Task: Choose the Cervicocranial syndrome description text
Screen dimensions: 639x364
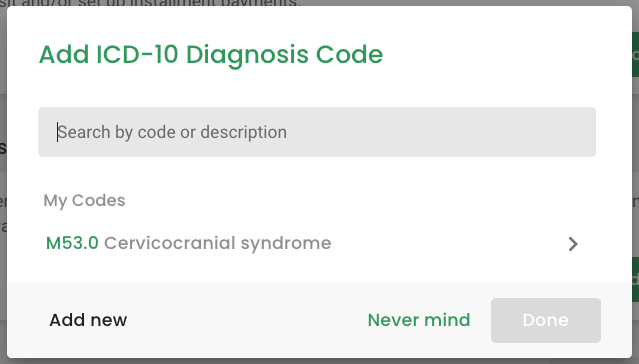Action: coord(218,243)
